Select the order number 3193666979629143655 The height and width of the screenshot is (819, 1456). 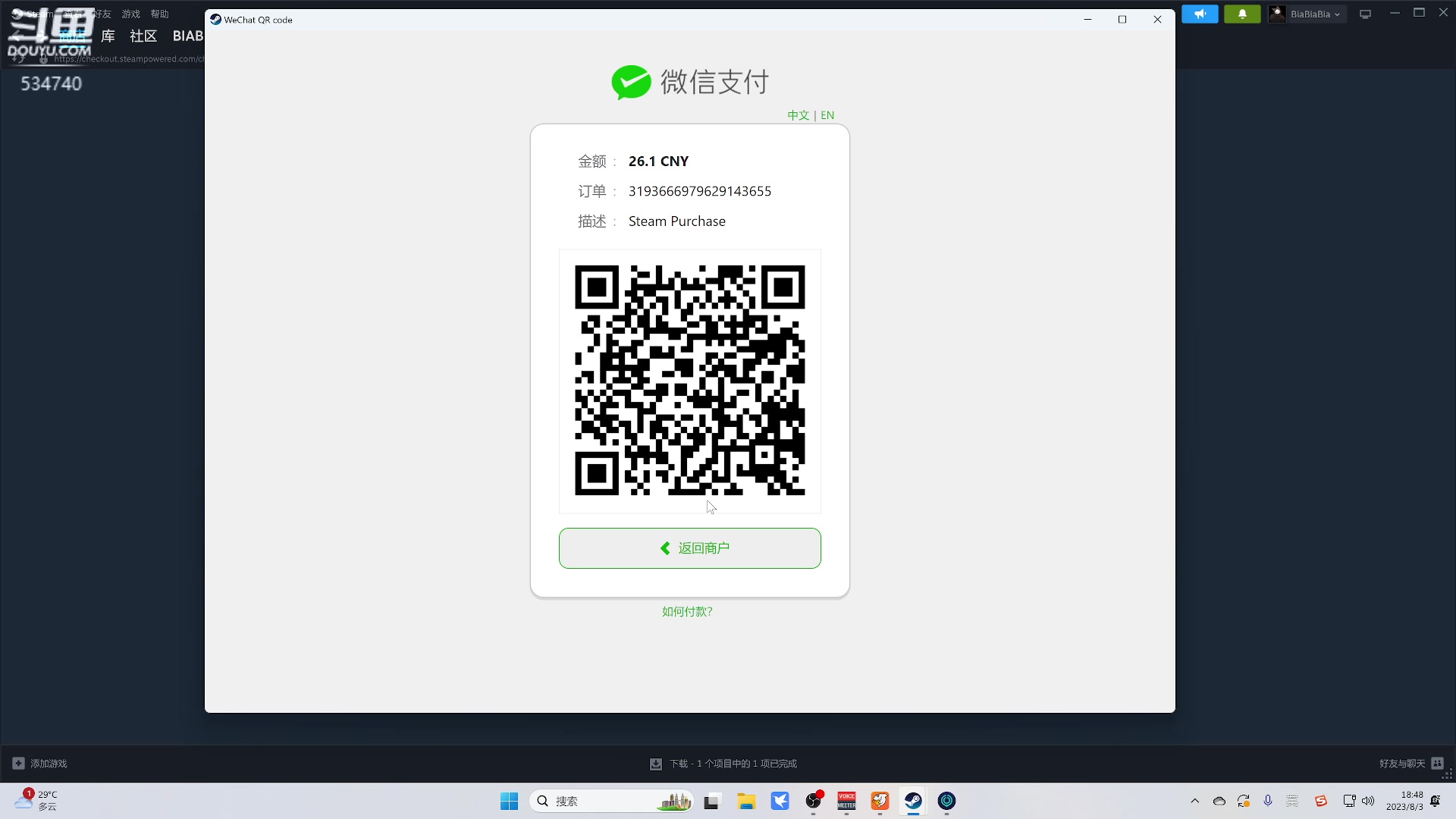click(700, 191)
